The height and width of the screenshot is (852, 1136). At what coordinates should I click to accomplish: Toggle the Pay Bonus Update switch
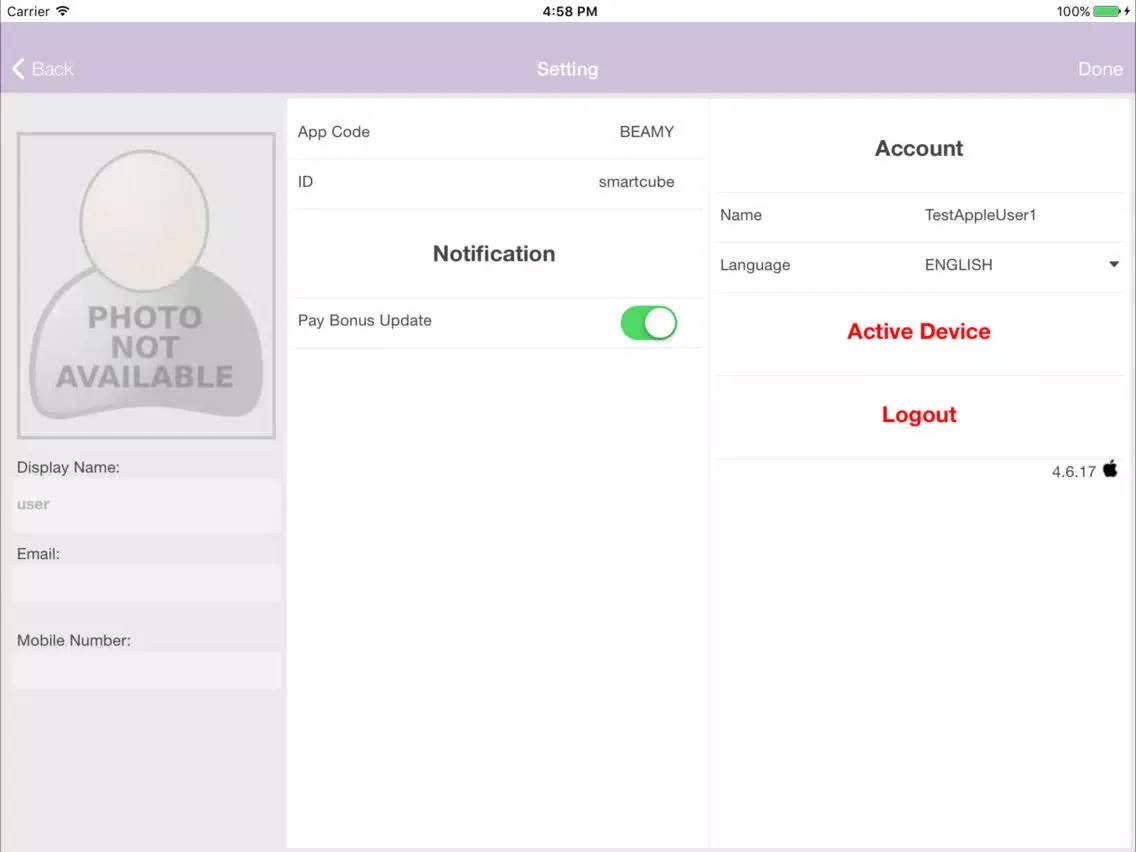click(x=648, y=323)
